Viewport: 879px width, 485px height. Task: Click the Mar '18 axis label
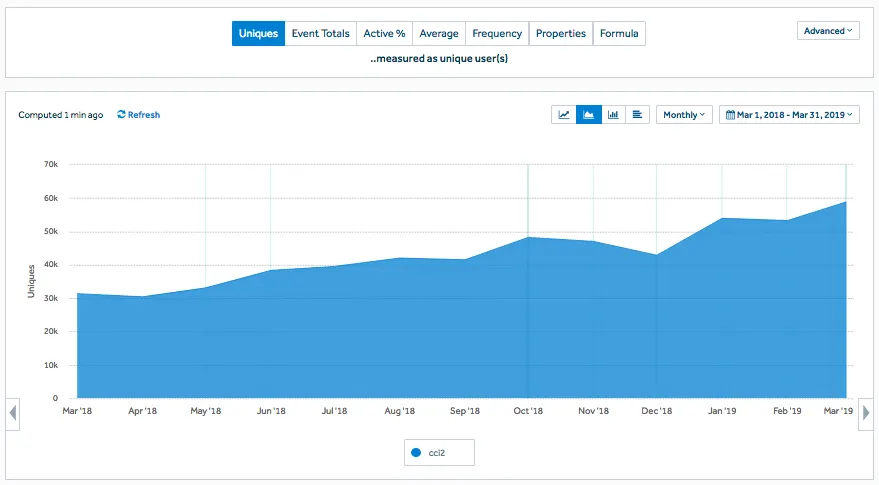pyautogui.click(x=77, y=411)
